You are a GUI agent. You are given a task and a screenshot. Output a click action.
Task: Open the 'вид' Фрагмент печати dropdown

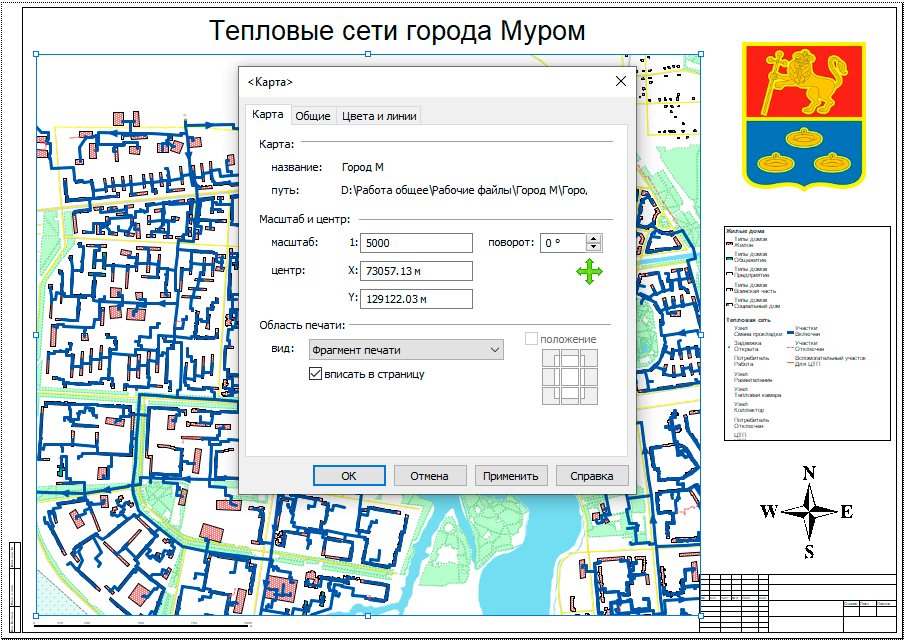(x=405, y=350)
